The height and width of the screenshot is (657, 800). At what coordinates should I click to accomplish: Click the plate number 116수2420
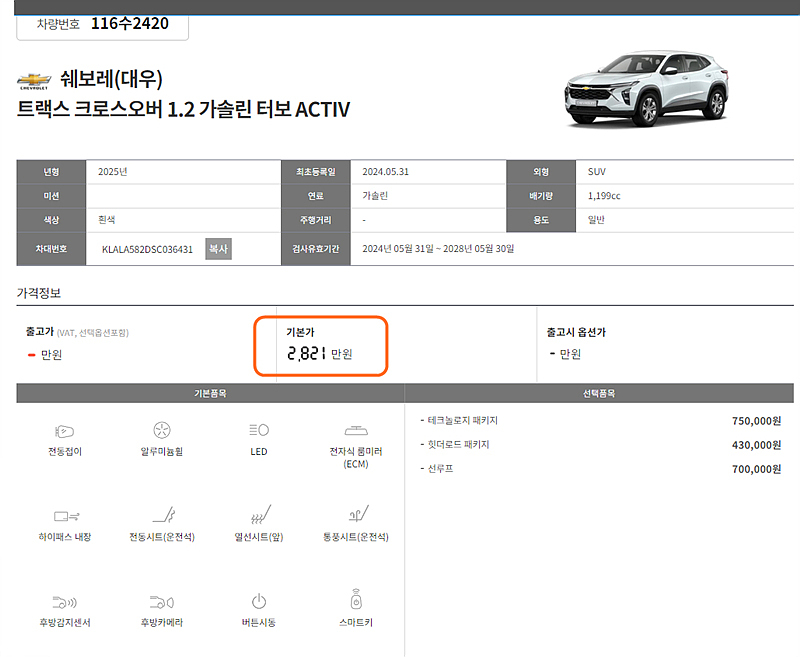click(x=130, y=23)
